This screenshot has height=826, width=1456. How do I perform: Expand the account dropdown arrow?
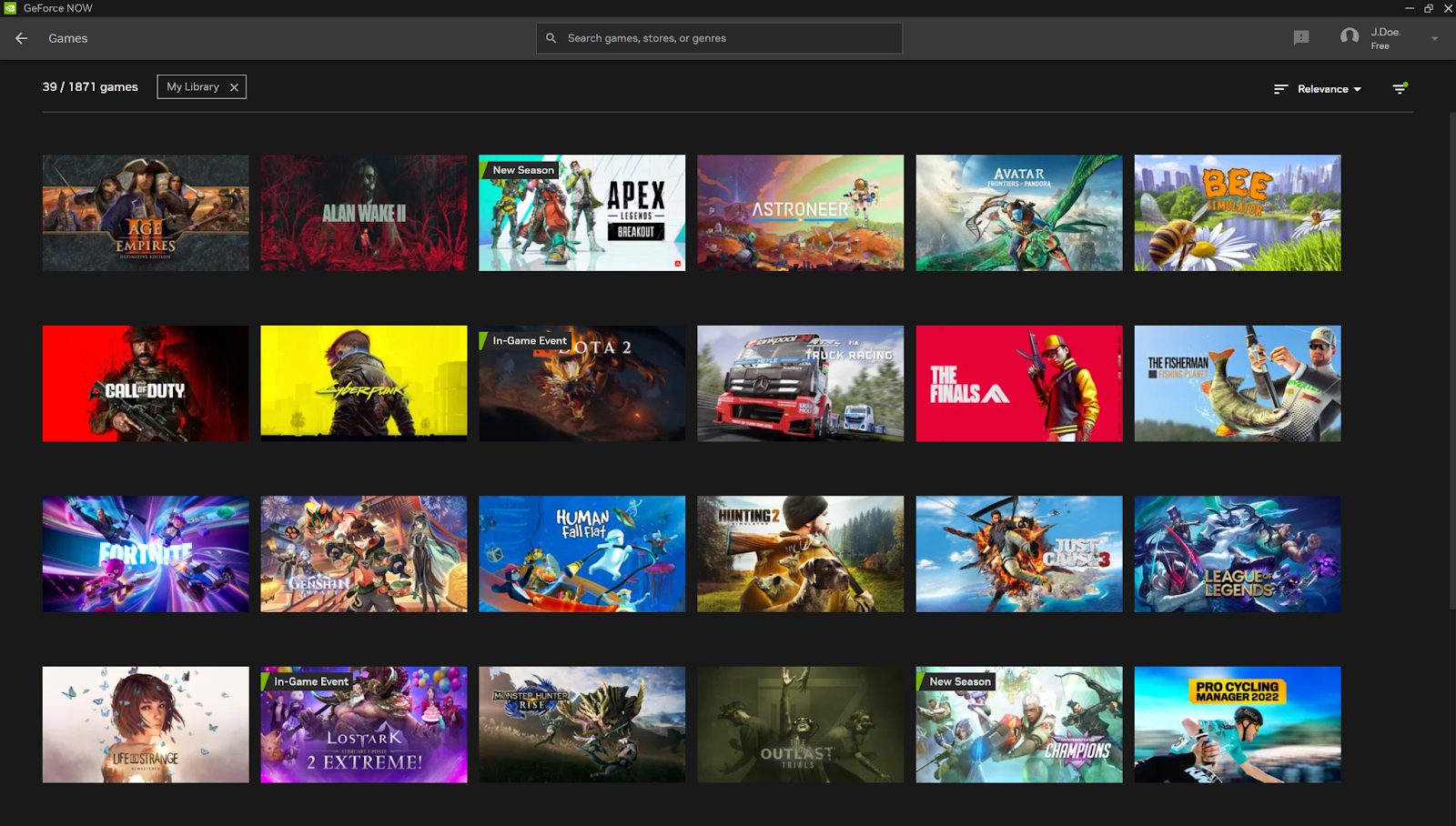(x=1435, y=38)
